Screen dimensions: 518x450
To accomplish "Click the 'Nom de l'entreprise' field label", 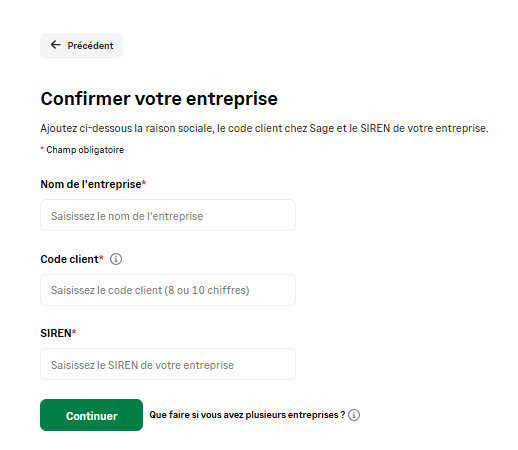I will point(91,184).
